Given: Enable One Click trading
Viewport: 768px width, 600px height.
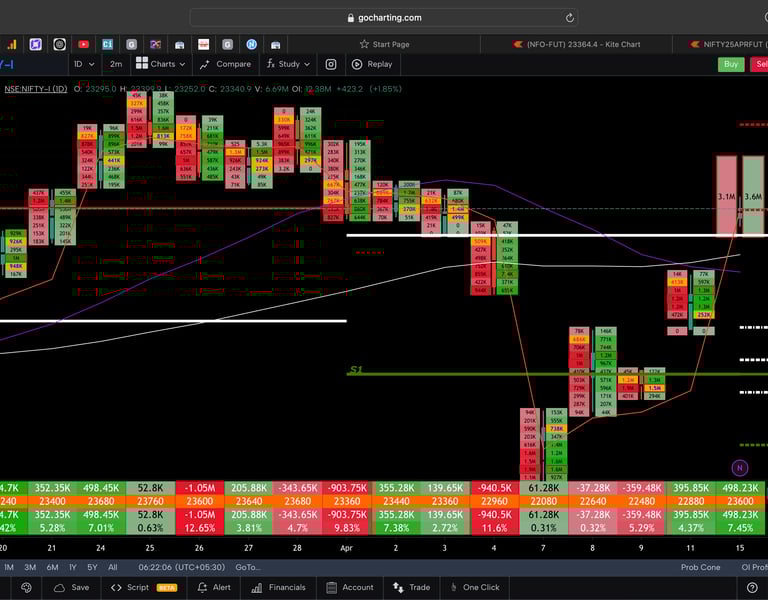Looking at the screenshot, I should pos(475,587).
